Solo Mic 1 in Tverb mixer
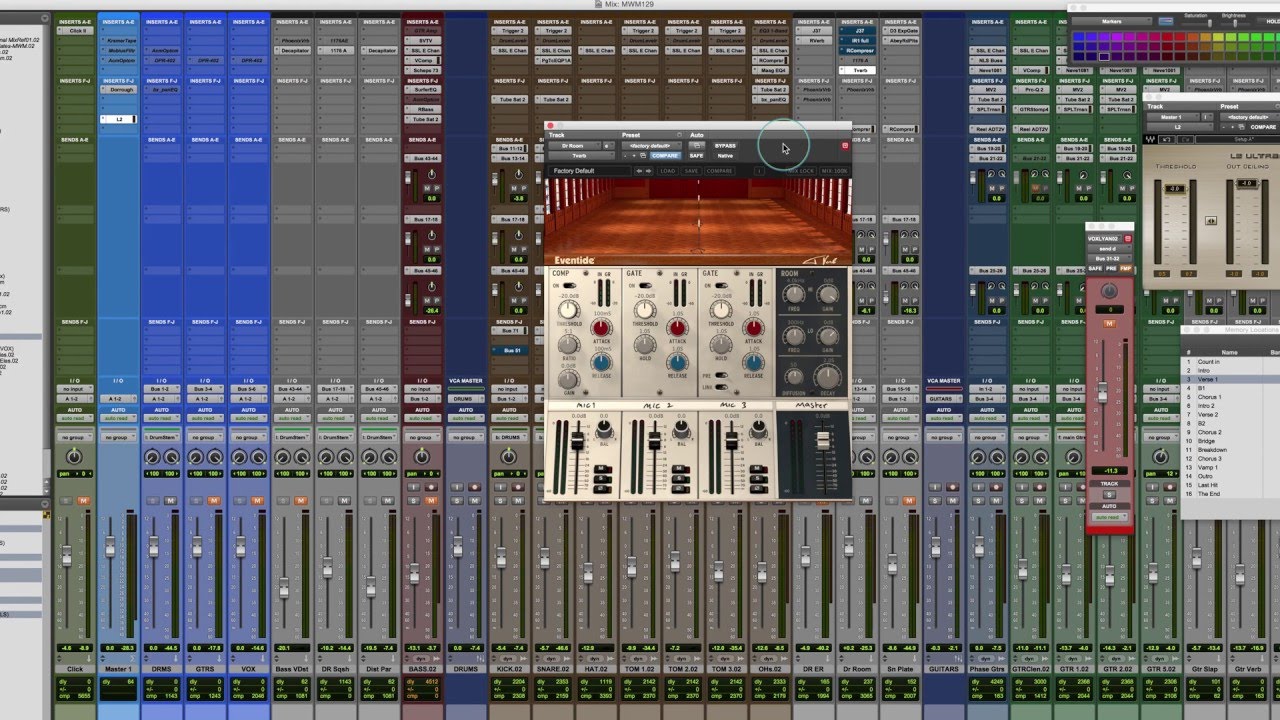1280x720 pixels. [x=603, y=479]
